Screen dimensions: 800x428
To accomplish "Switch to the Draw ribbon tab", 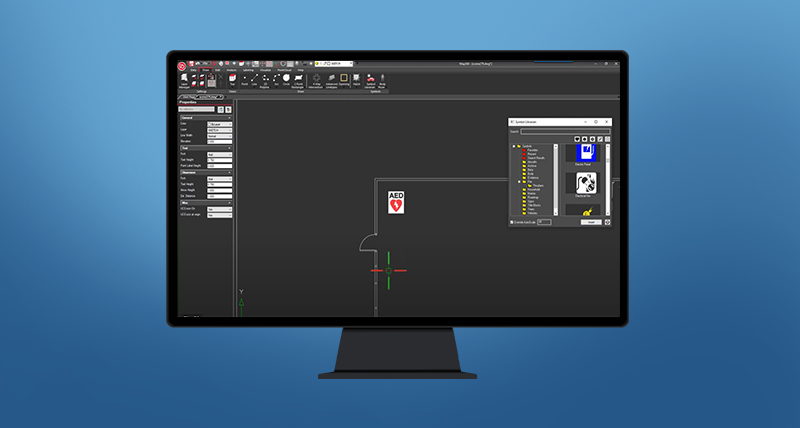I will (205, 69).
